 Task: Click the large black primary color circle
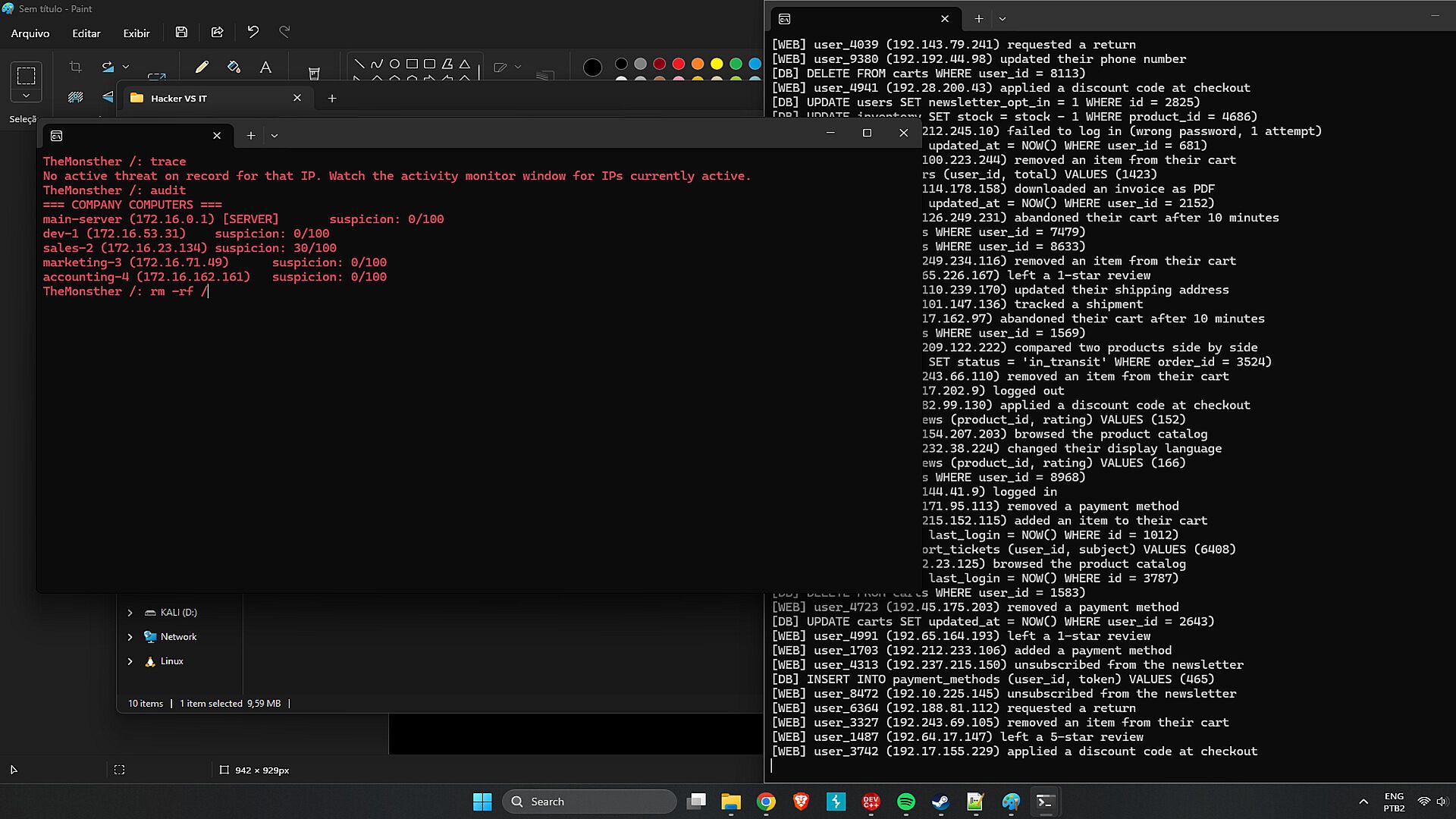coord(592,67)
